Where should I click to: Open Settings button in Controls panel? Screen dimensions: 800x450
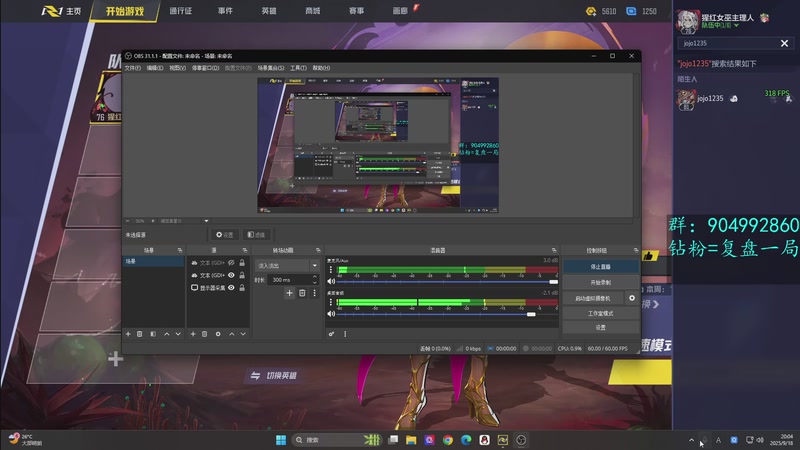pos(601,327)
